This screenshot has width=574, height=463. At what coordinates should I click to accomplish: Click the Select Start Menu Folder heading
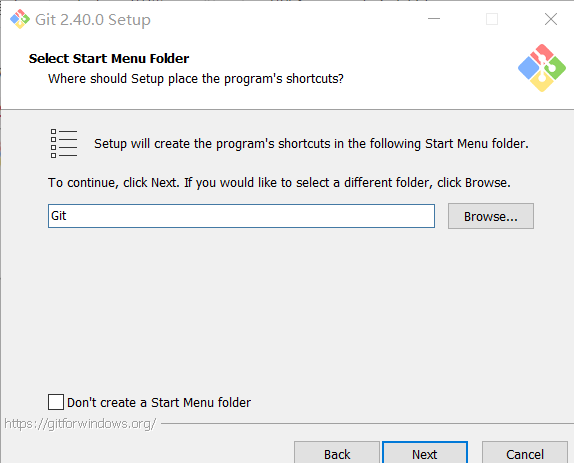tap(109, 59)
